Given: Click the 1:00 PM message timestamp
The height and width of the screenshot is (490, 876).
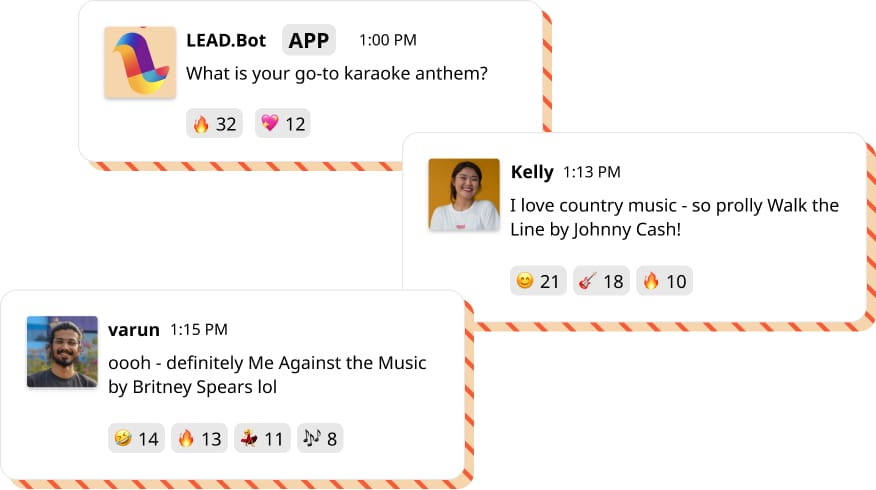Looking at the screenshot, I should pyautogui.click(x=388, y=41).
